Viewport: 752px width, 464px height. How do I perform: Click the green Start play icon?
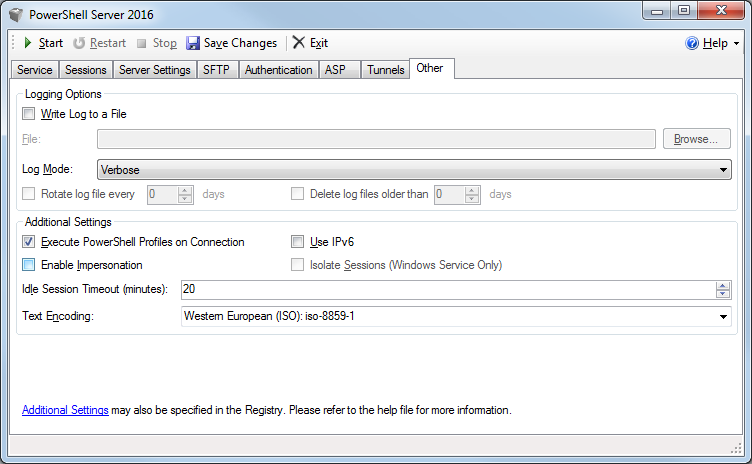[28, 43]
